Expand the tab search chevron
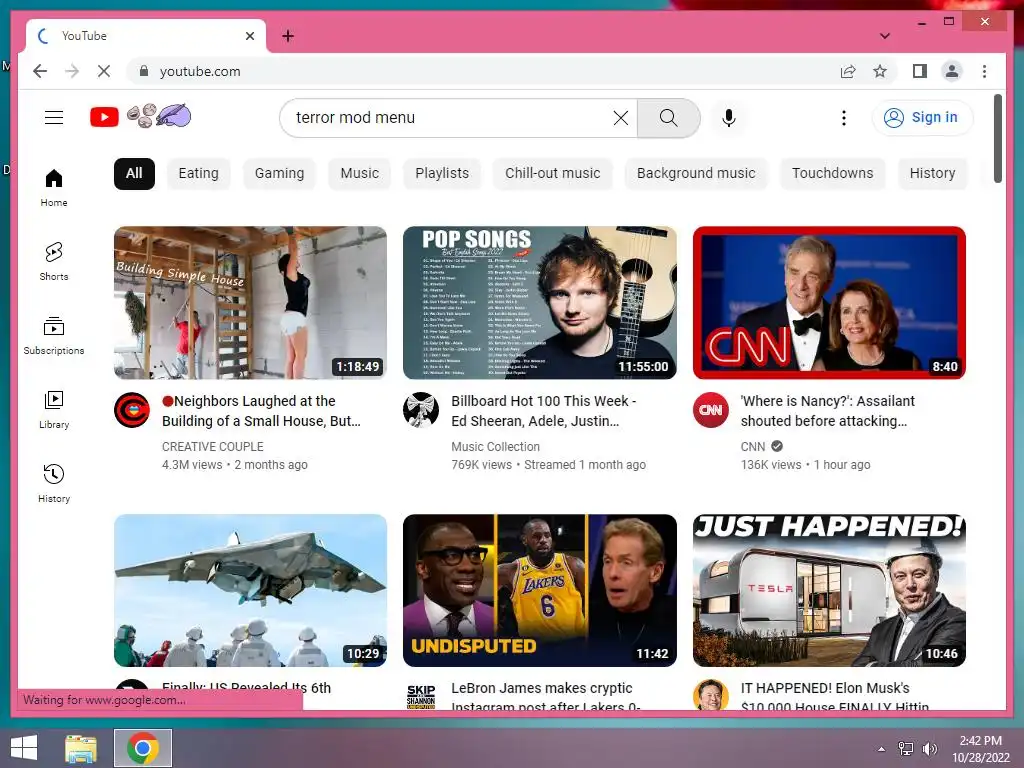This screenshot has width=1024, height=768. [x=885, y=36]
